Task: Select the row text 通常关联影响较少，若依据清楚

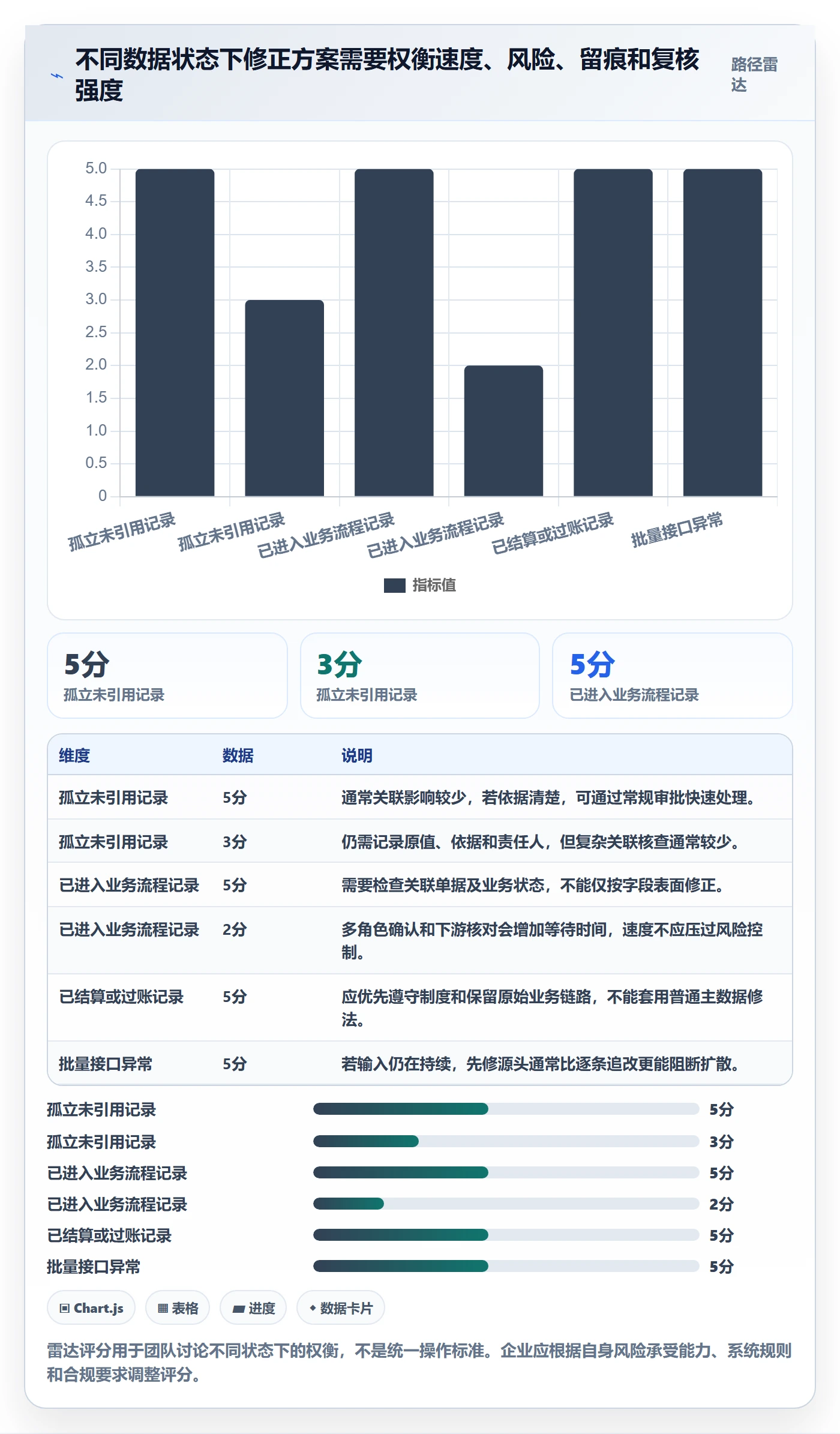Action: point(451,797)
